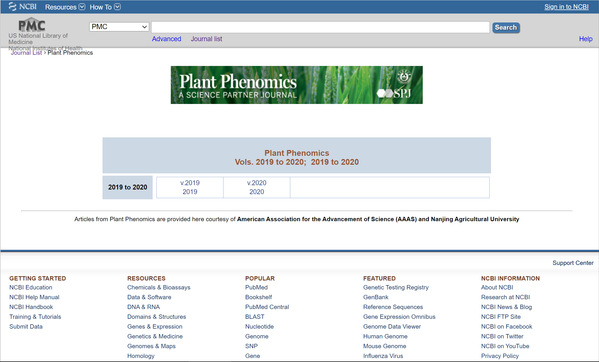The width and height of the screenshot is (599, 362).
Task: Open Gene Expression Omnibus link
Action: (399, 317)
